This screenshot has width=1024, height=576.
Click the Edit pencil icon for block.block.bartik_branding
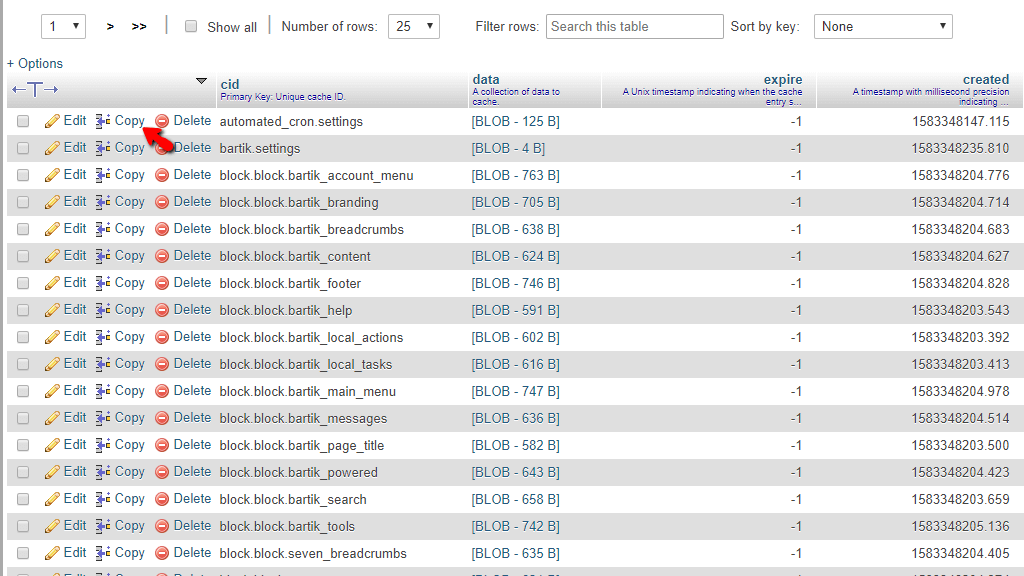pyautogui.click(x=52, y=202)
